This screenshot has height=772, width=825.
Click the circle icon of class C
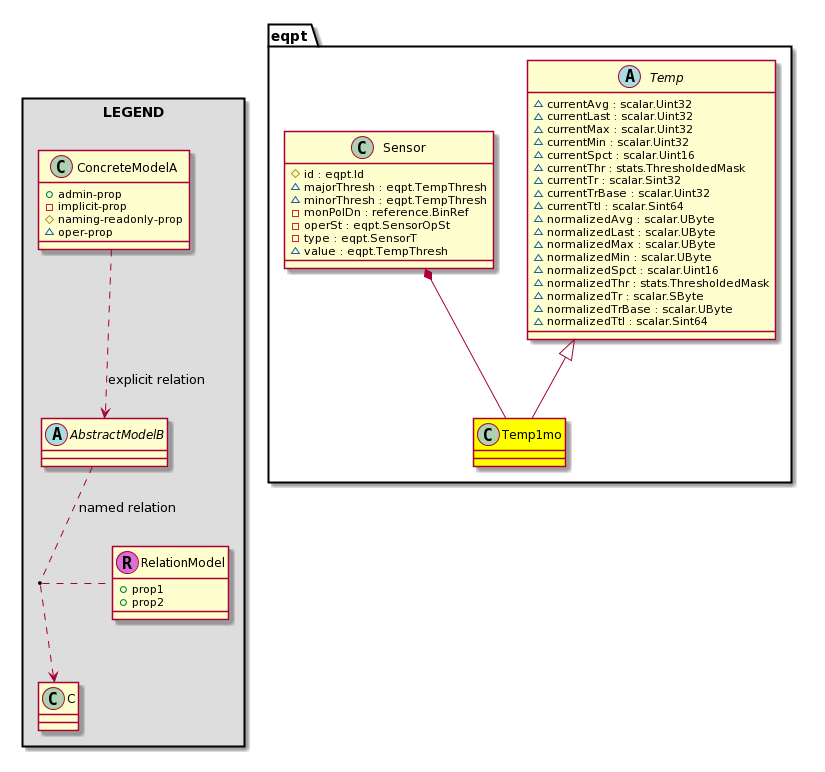53,698
